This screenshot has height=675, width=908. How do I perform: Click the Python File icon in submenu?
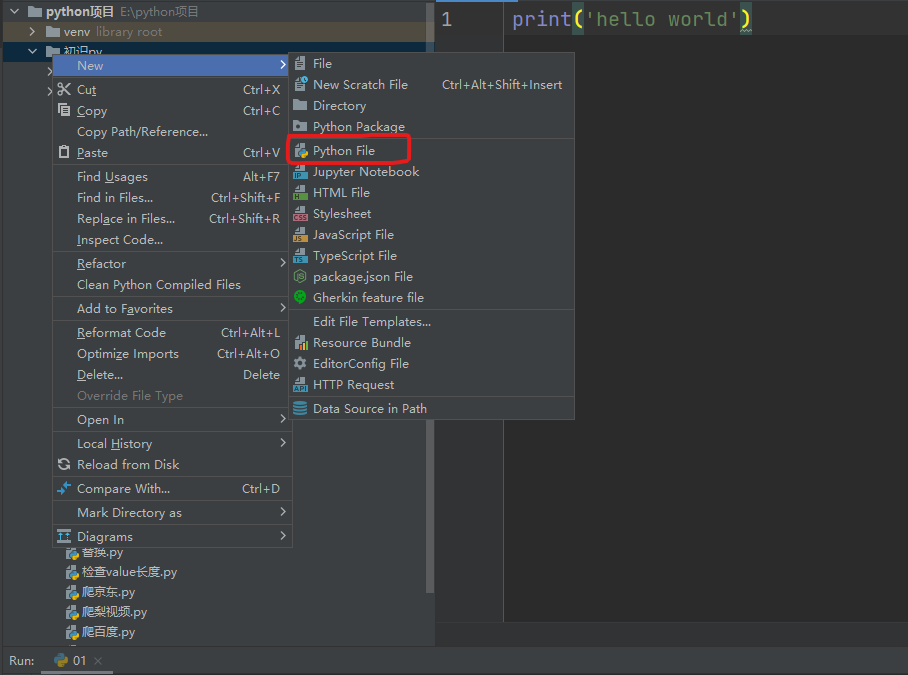point(301,151)
